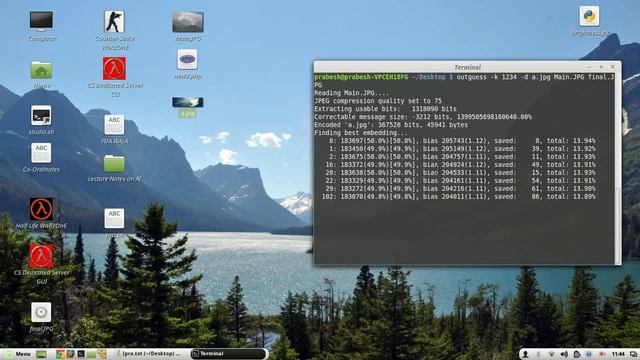Viewport: 640px width, 360px height.
Task: Open Lecture Notes on AI folder
Action: click(x=114, y=163)
